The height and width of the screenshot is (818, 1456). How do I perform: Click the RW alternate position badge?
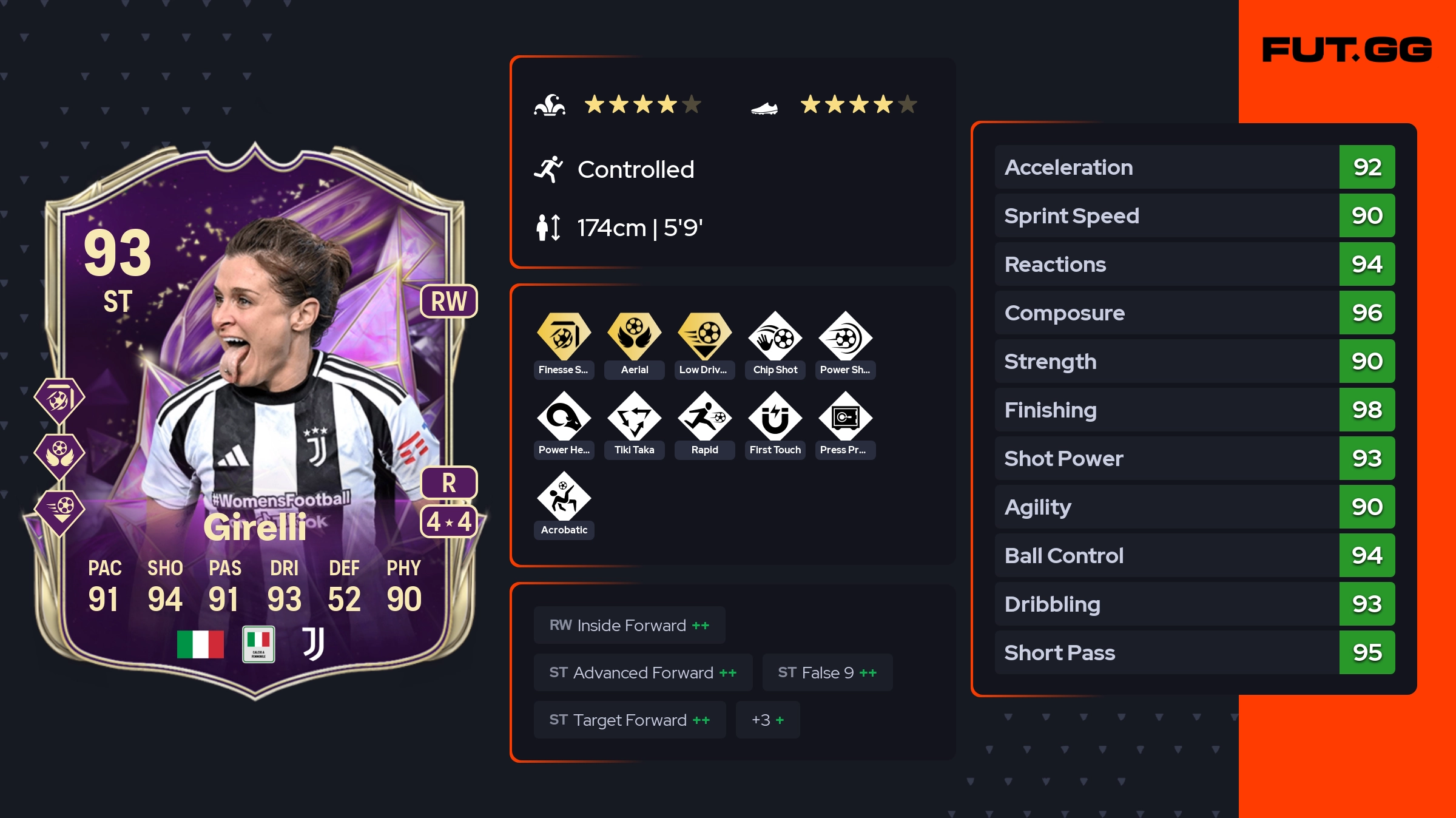point(449,301)
